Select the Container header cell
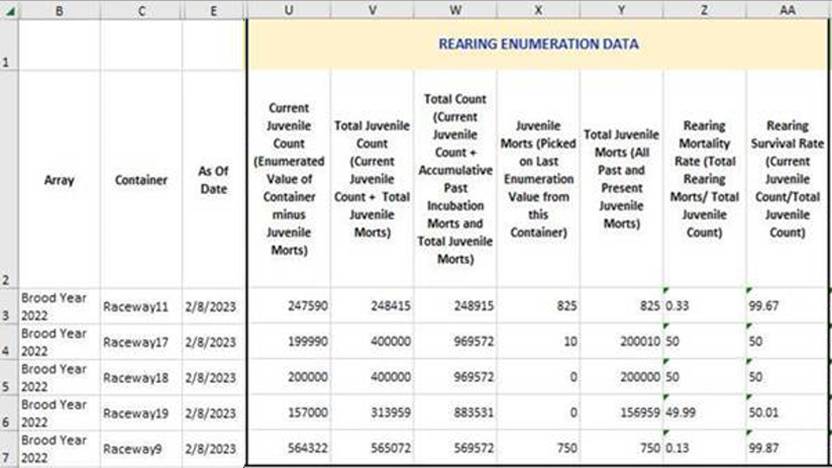This screenshot has height=468, width=832. tap(140, 180)
